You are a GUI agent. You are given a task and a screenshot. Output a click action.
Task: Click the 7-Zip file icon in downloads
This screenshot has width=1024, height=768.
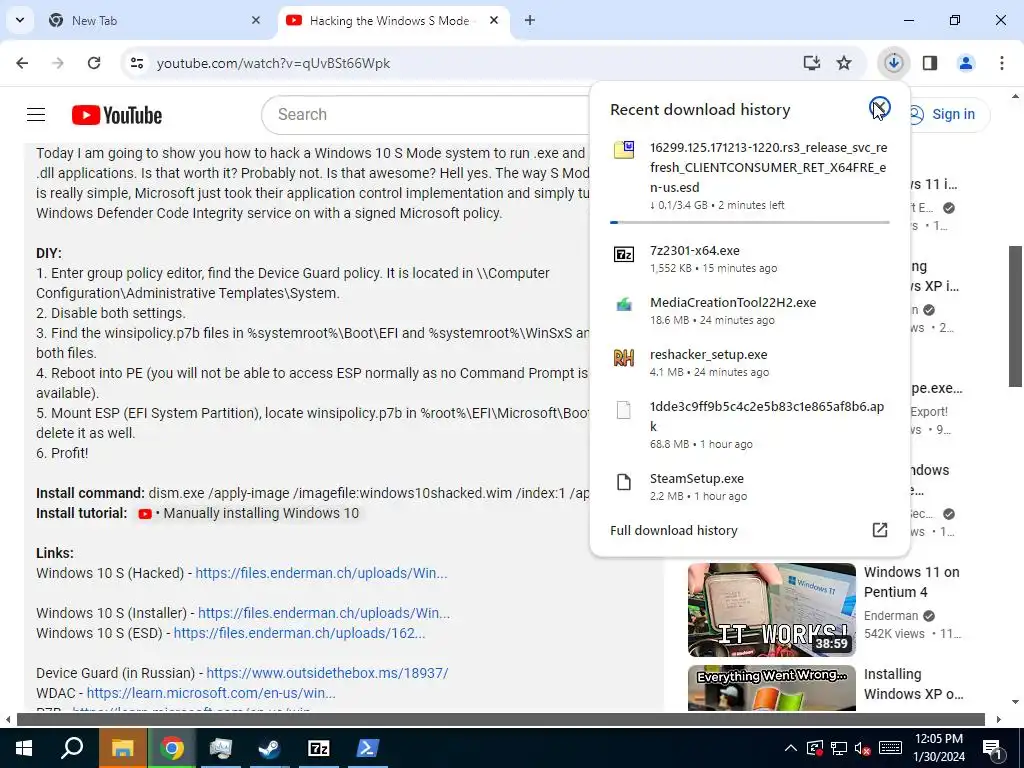(624, 254)
